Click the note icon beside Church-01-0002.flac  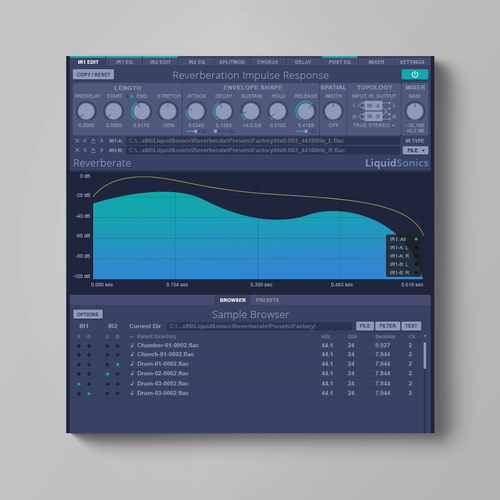tap(132, 354)
